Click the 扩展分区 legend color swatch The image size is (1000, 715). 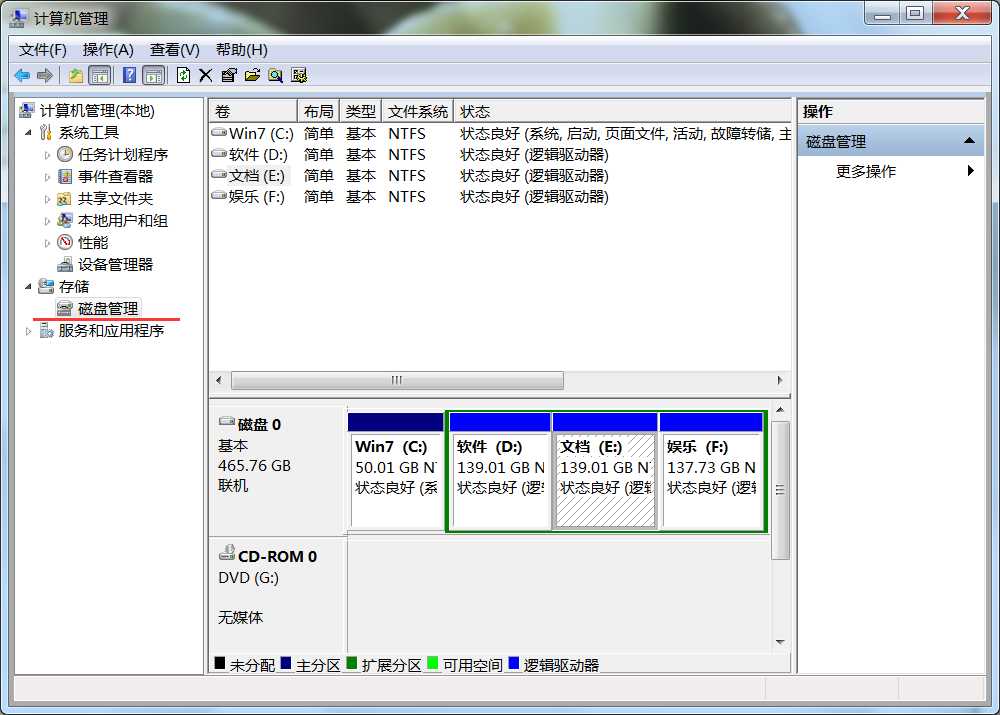(351, 663)
